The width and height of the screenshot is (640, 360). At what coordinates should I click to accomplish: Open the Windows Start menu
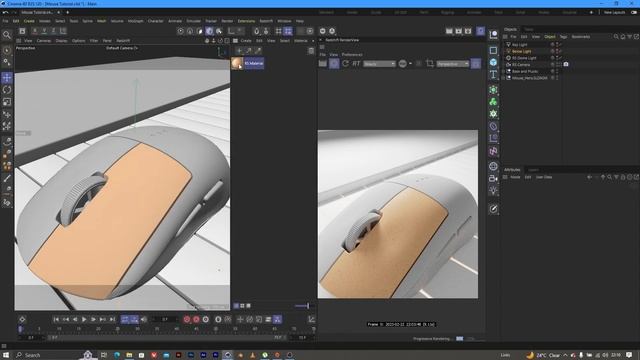[6, 355]
